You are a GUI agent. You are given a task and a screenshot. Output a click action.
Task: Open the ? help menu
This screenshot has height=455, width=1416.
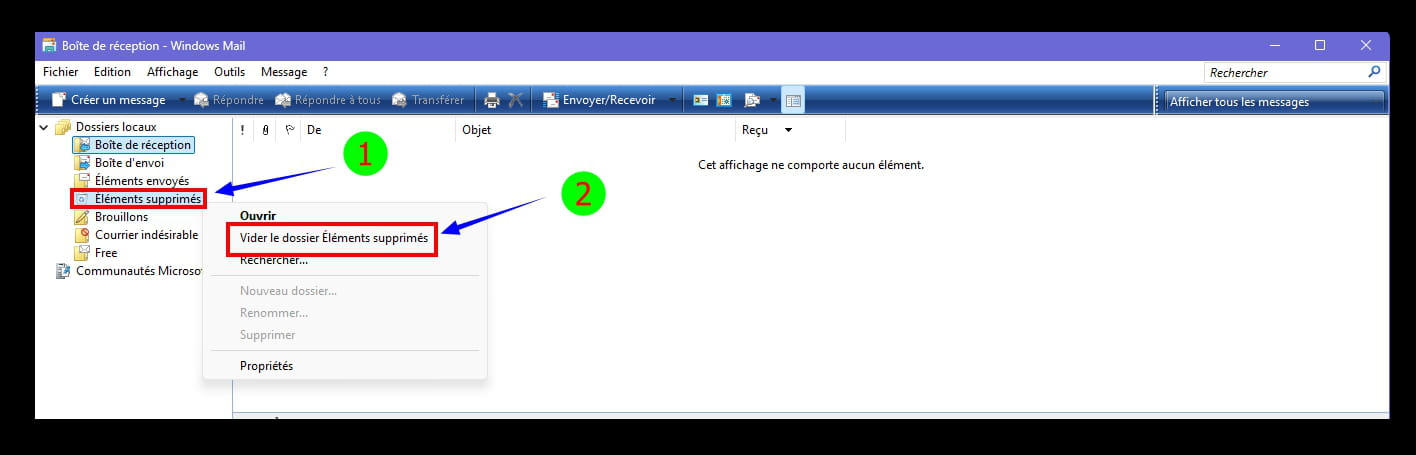point(325,72)
